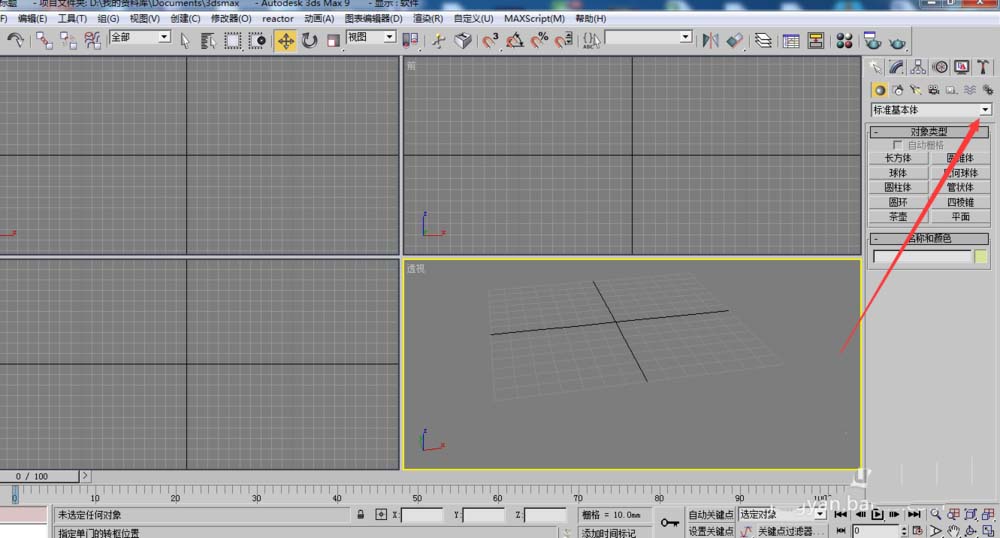
Task: Click the 圆环 torus button
Action: click(898, 202)
